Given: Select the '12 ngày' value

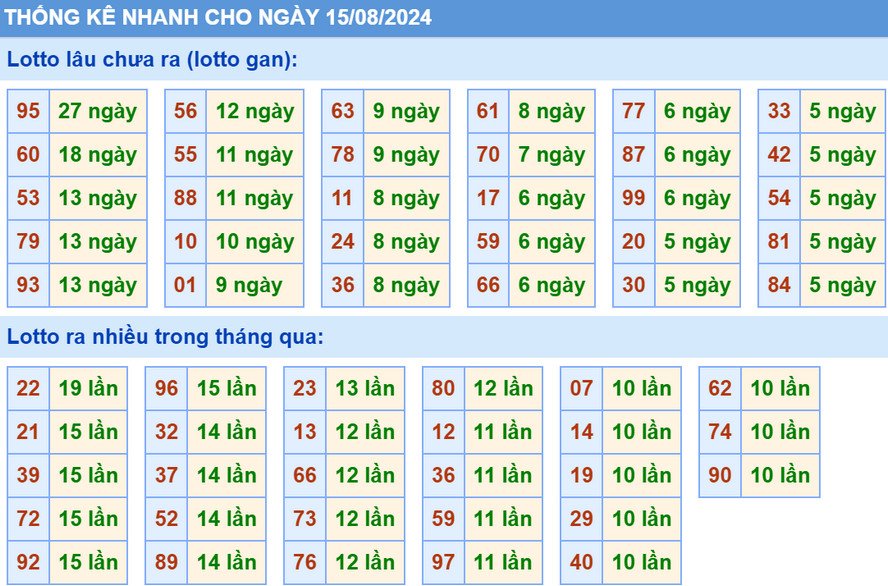Looking at the screenshot, I should 255,111.
